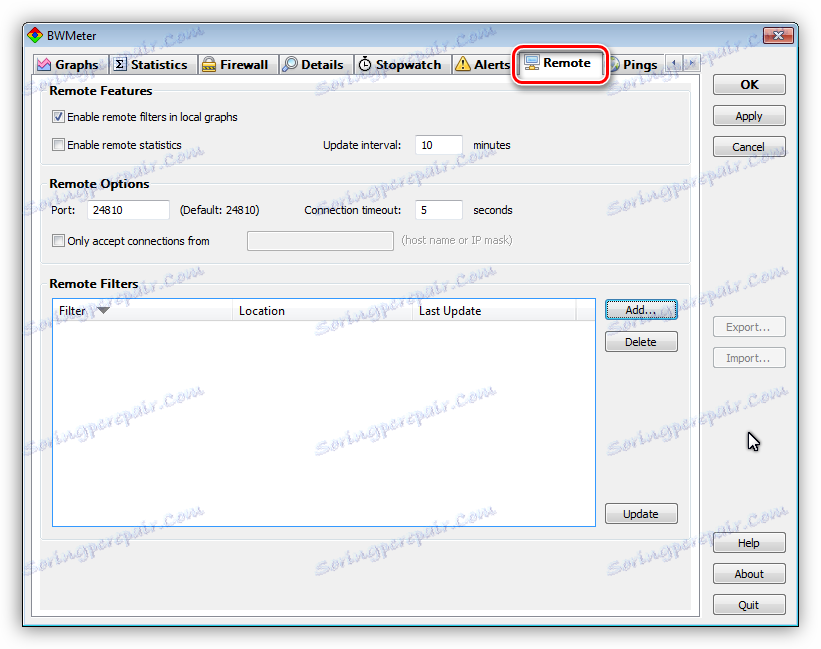The width and height of the screenshot is (821, 649).
Task: Click the Connection timeout seconds field
Action: point(439,210)
